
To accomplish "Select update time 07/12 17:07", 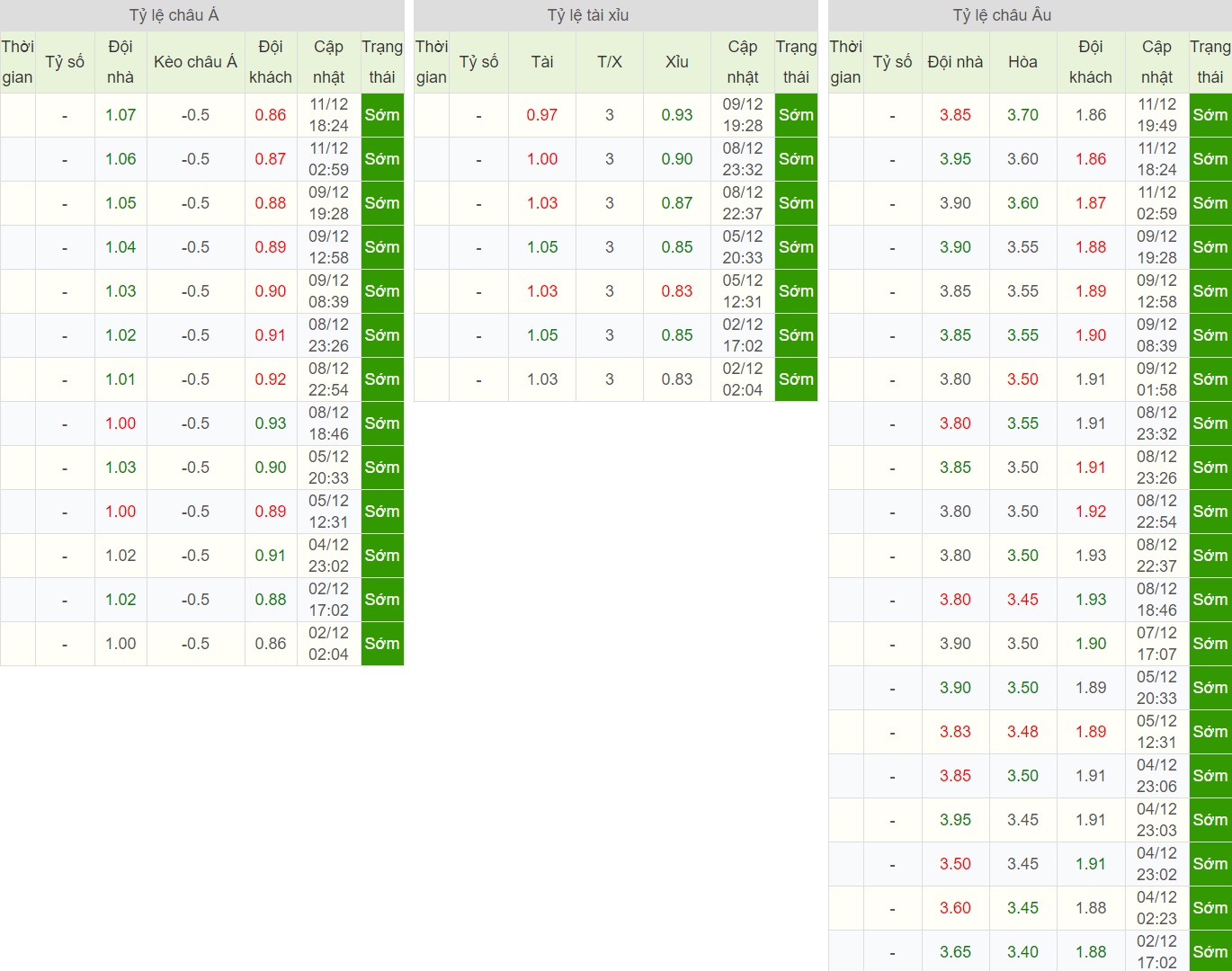I will 1156,644.
